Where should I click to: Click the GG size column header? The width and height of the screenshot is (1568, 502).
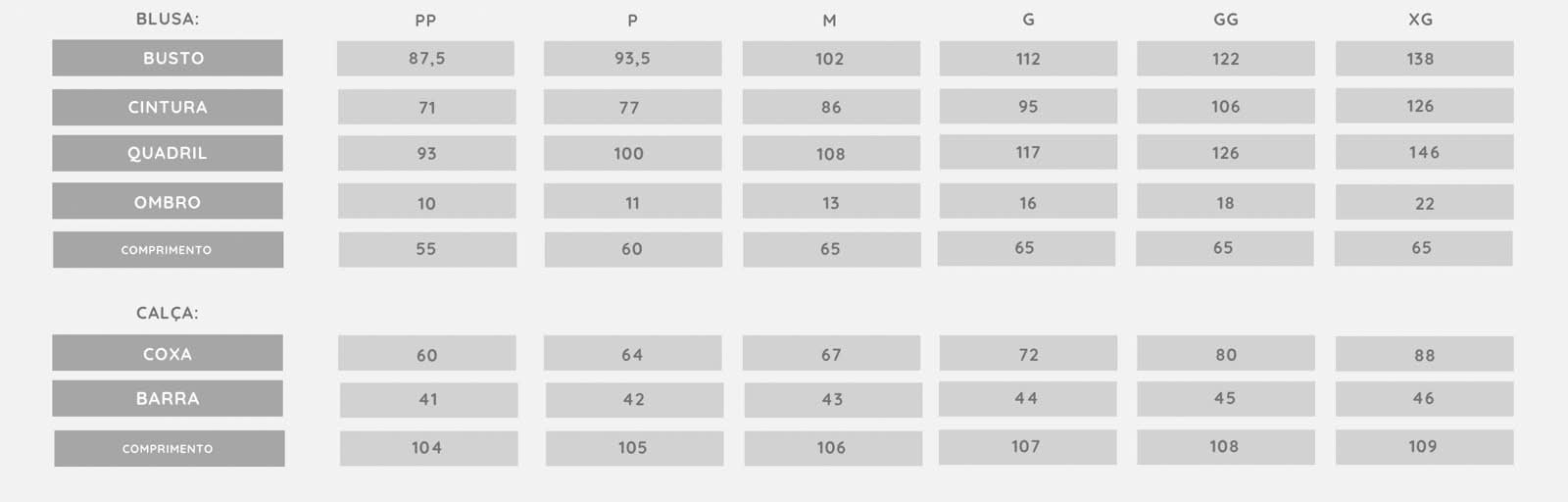pyautogui.click(x=1225, y=19)
